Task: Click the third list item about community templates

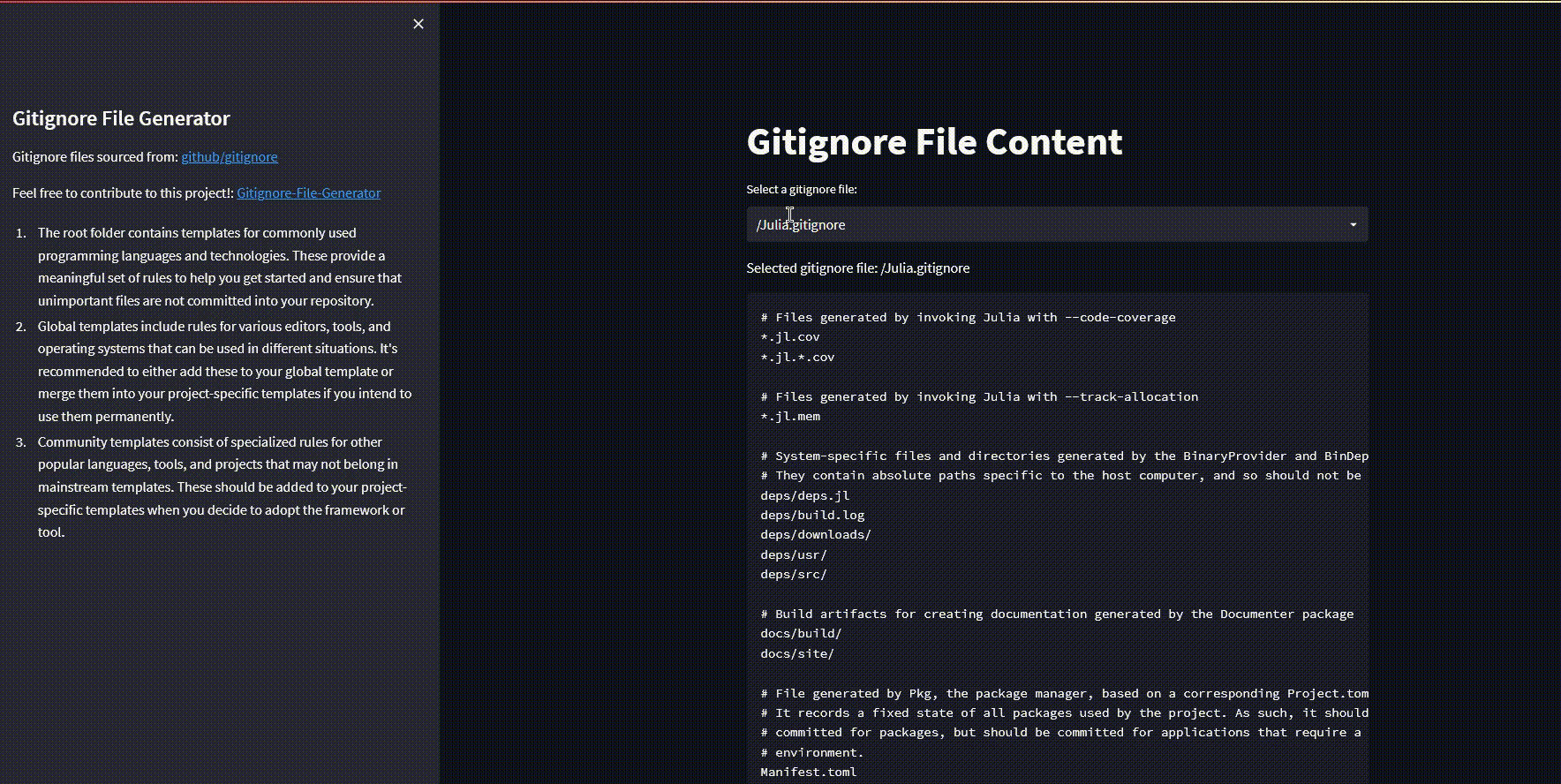Action: (x=222, y=486)
